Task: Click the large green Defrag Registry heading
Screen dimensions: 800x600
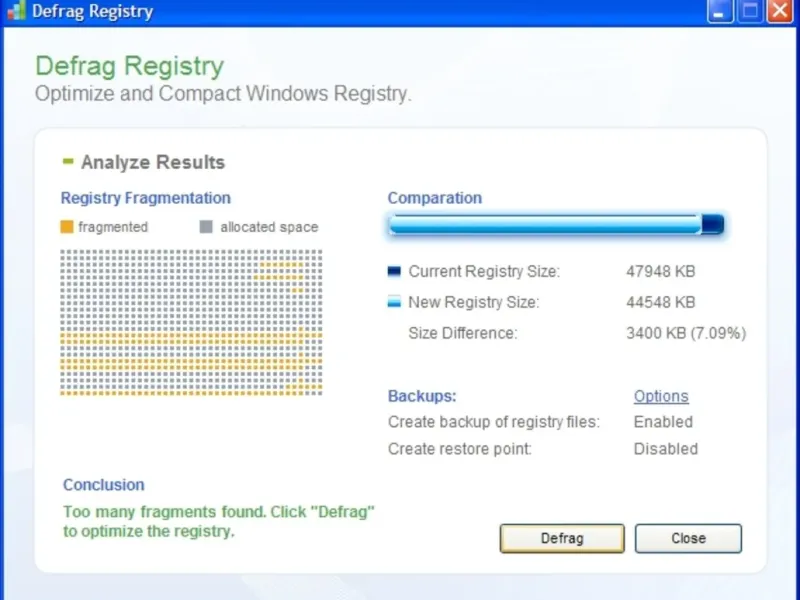Action: (x=130, y=67)
